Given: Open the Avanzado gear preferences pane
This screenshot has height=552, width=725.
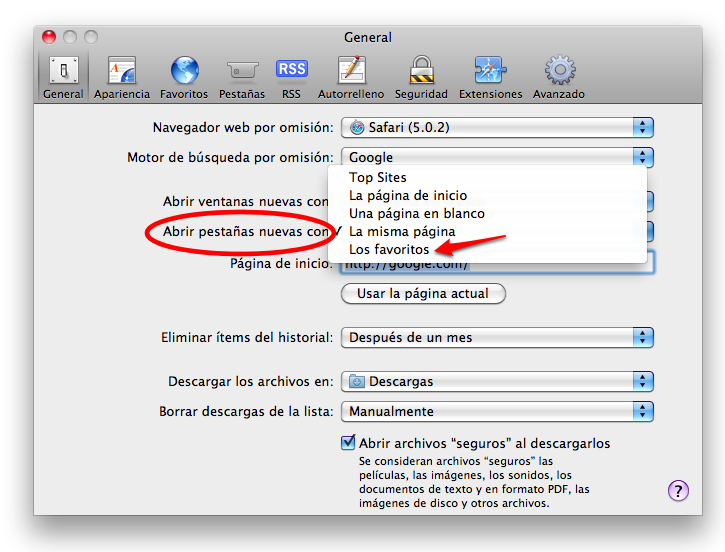Looking at the screenshot, I should tap(558, 77).
